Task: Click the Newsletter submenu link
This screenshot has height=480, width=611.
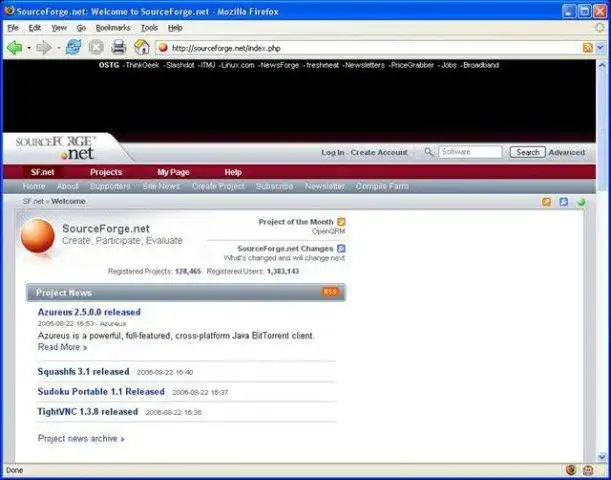Action: coord(325,186)
